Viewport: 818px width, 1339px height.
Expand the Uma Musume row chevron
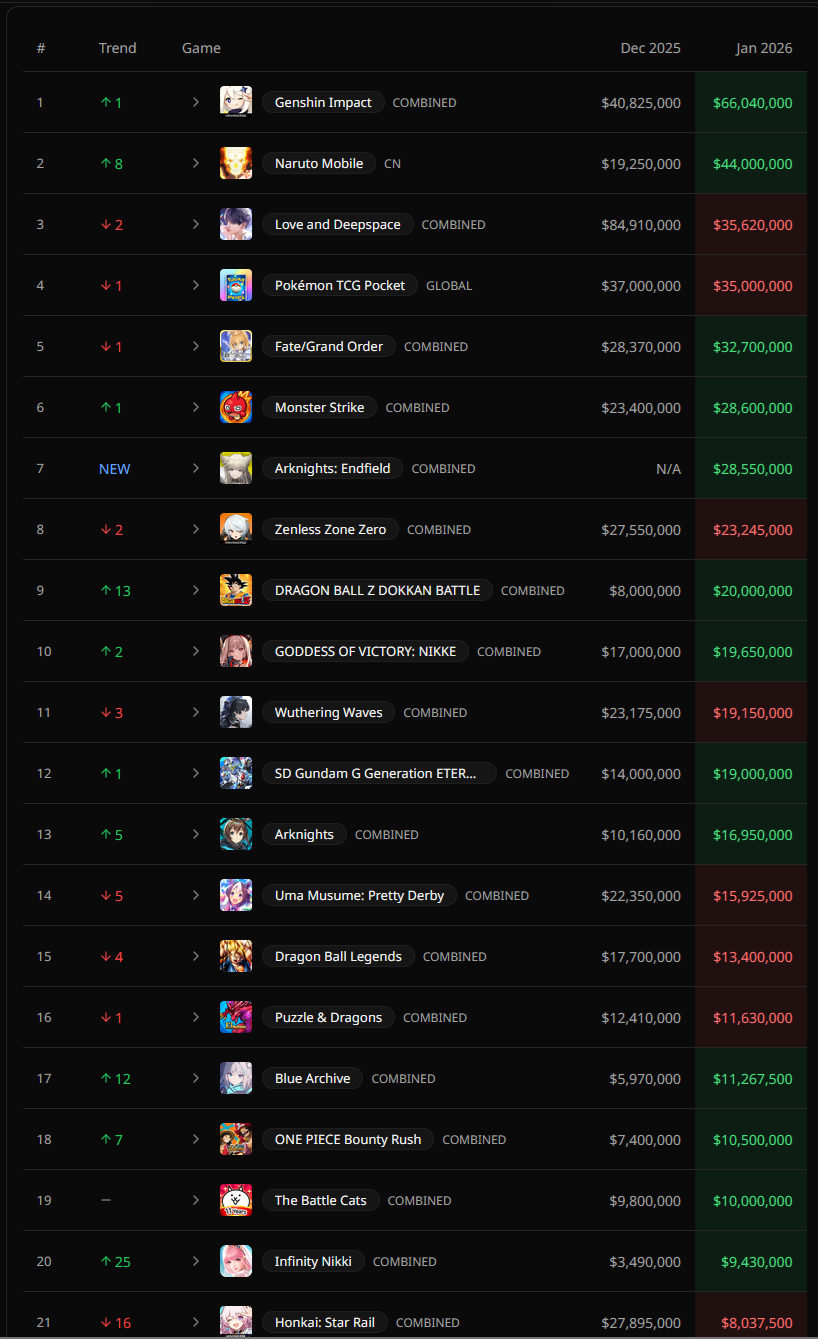coord(196,895)
